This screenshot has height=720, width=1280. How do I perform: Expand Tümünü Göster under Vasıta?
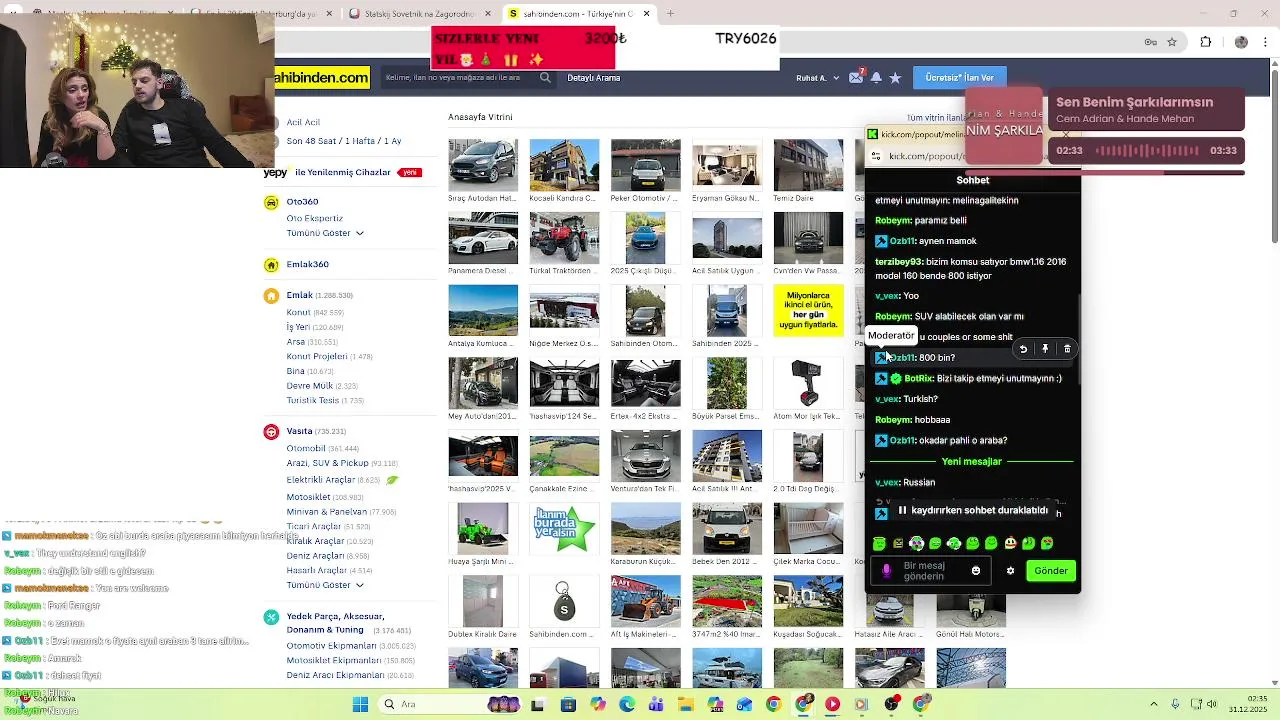click(x=325, y=585)
